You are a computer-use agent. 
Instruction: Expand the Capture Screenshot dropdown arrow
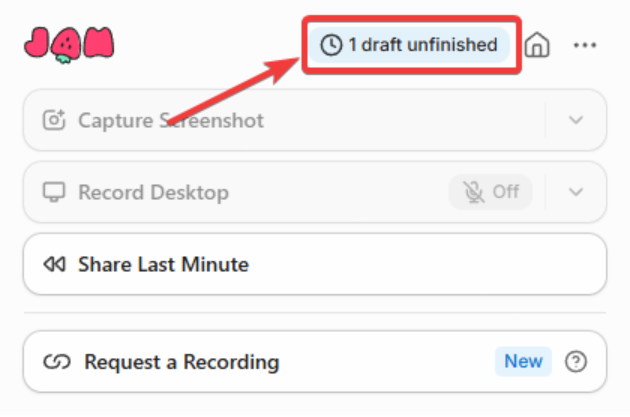click(x=575, y=121)
